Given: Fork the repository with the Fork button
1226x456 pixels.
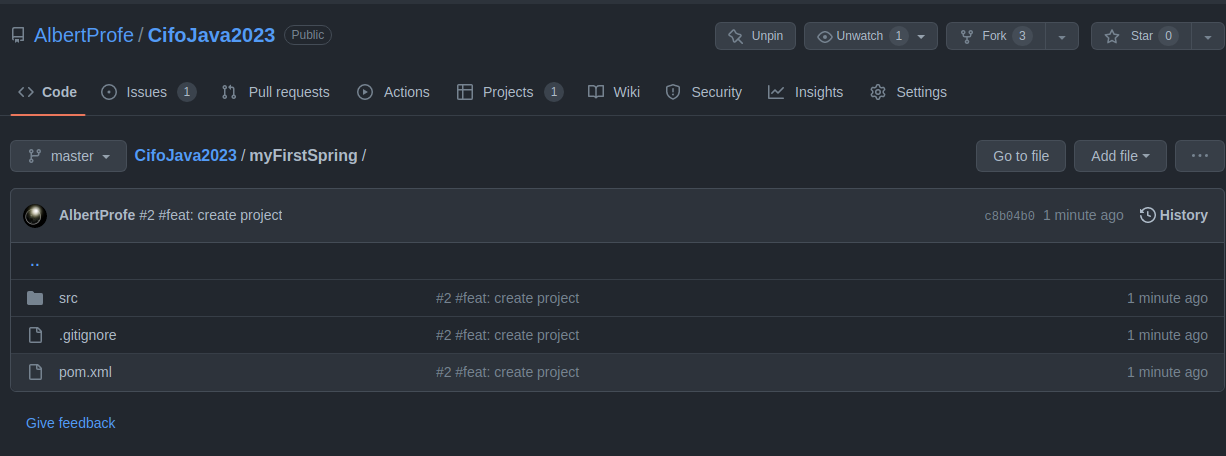Looking at the screenshot, I should click(x=995, y=36).
